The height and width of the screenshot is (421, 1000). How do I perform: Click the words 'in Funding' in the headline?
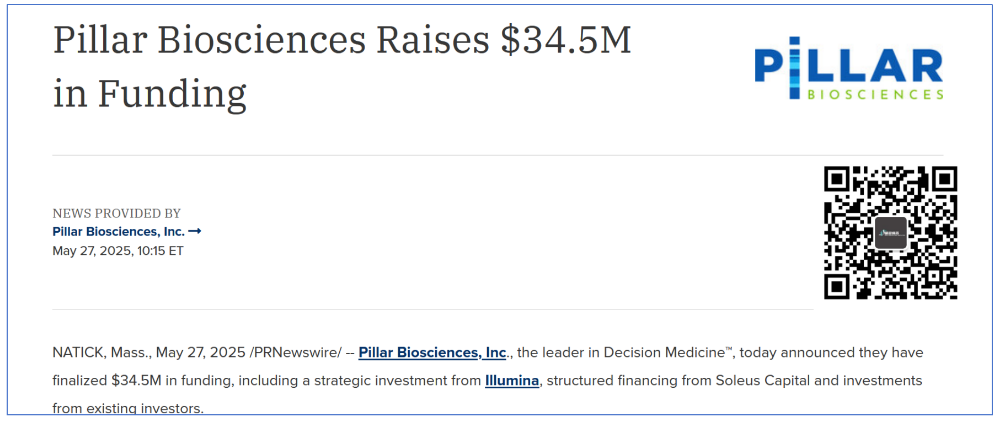(x=149, y=94)
